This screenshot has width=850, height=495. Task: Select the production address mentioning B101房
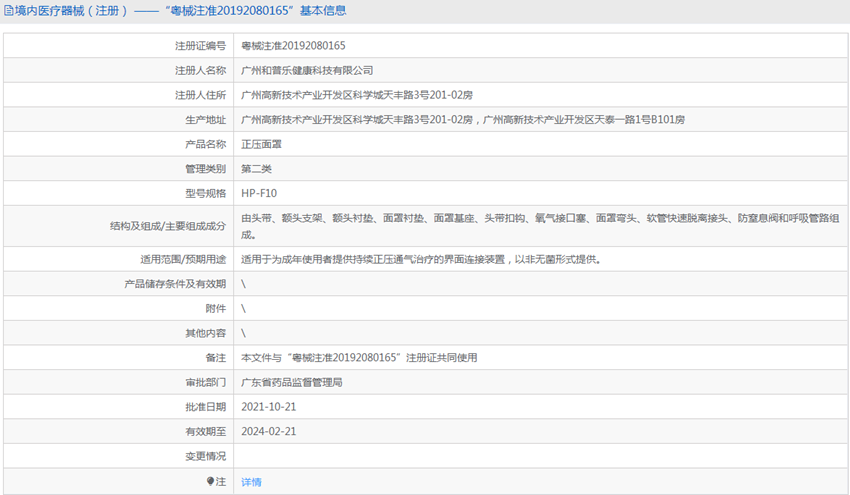[x=463, y=120]
